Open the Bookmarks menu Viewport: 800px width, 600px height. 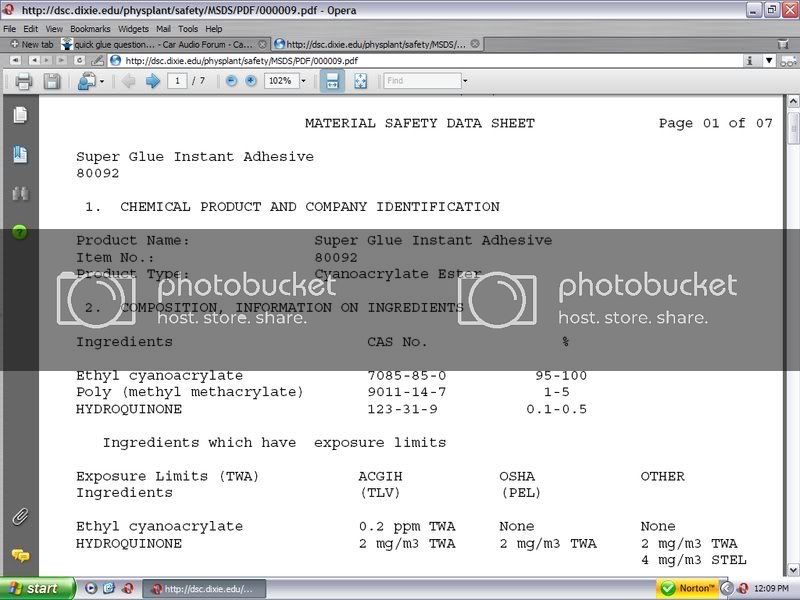coord(90,29)
